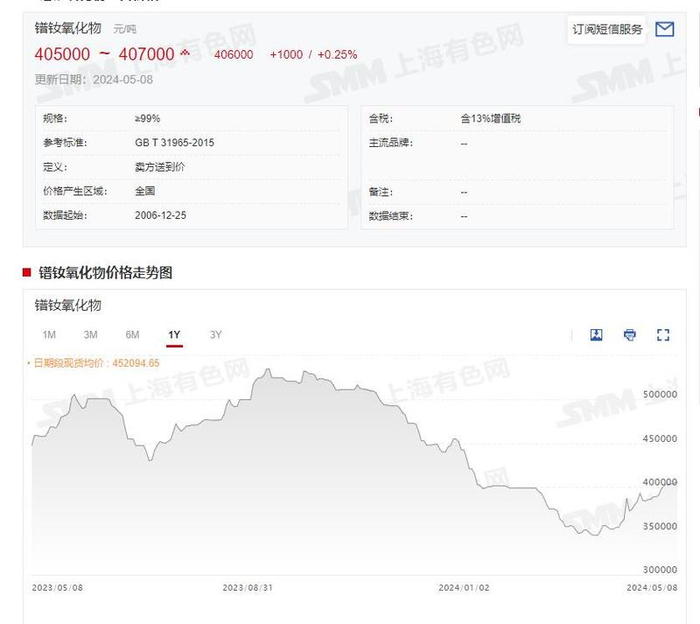The height and width of the screenshot is (624, 700).
Task: Click the GB T 31965-2015 standard value
Action: 174,143
